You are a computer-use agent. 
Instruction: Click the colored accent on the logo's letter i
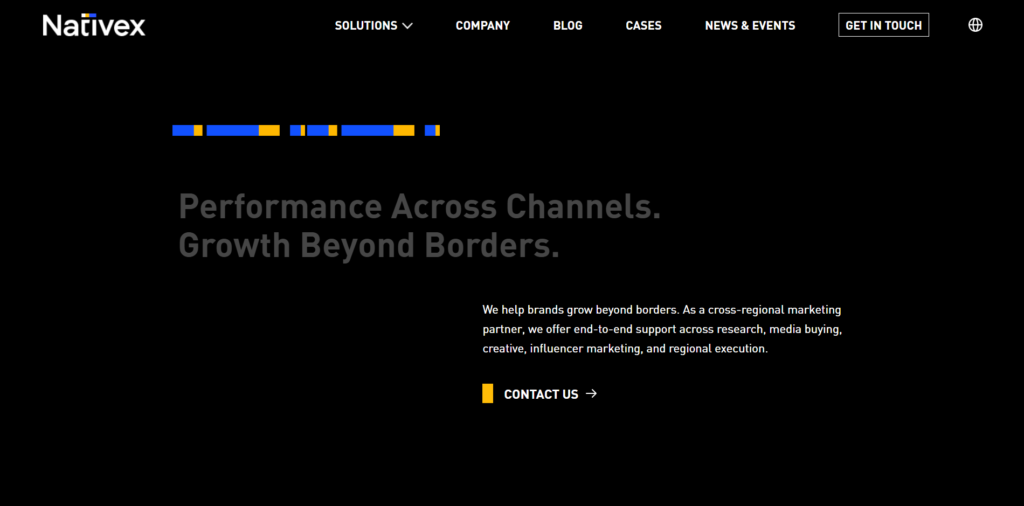(x=87, y=16)
